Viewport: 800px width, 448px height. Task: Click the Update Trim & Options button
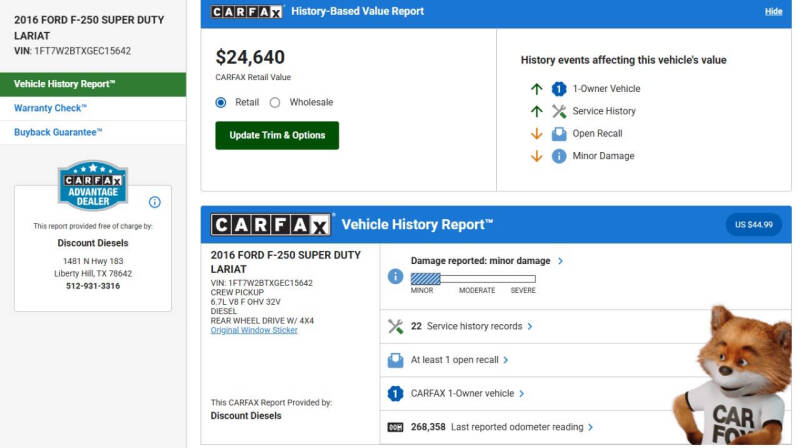click(277, 135)
